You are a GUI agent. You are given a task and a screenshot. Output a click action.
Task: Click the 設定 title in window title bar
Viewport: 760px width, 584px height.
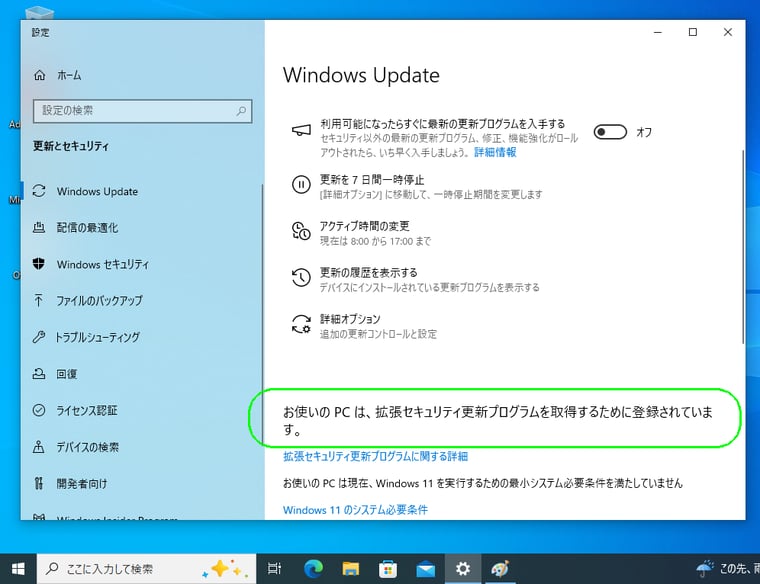click(41, 32)
